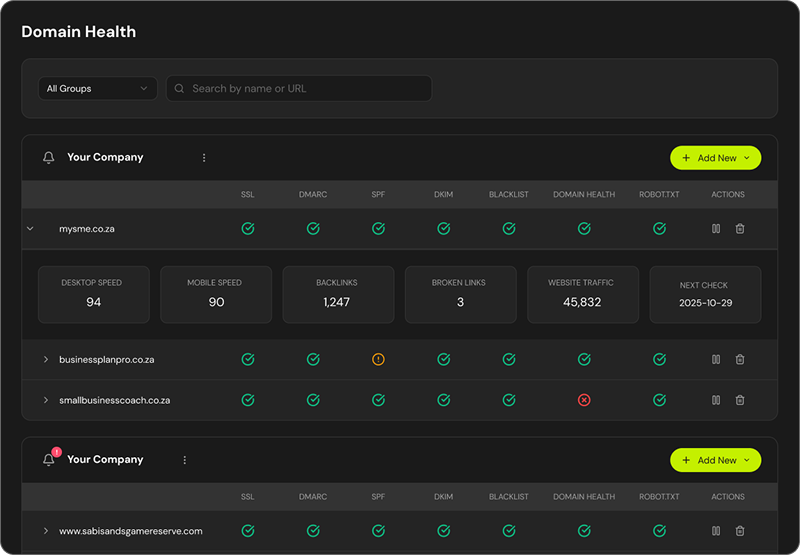800x555 pixels.
Task: Click the SPF check icon for smallbusinesscoach.co.za
Action: 379,400
